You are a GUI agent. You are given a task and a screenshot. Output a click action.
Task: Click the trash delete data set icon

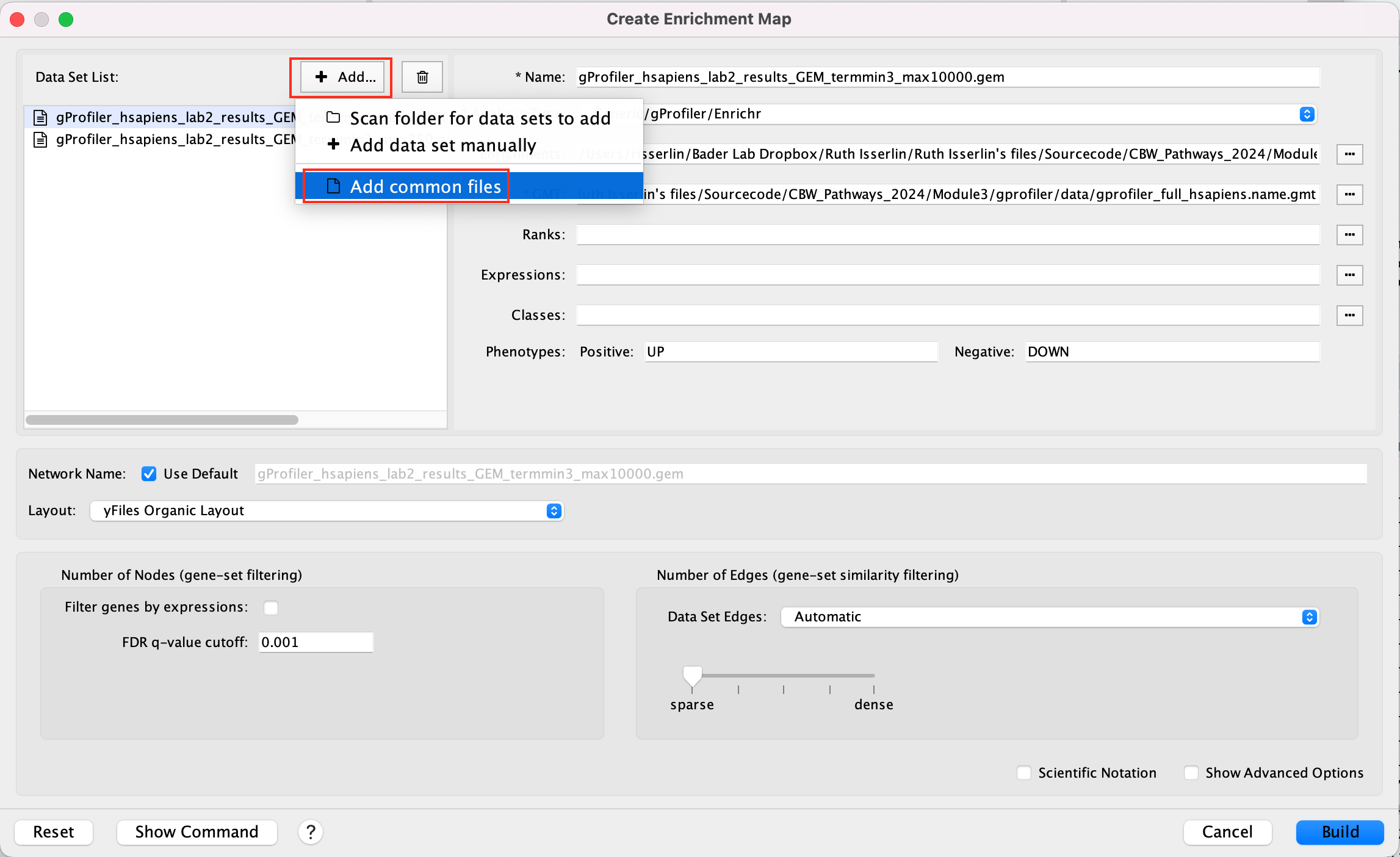pos(422,77)
